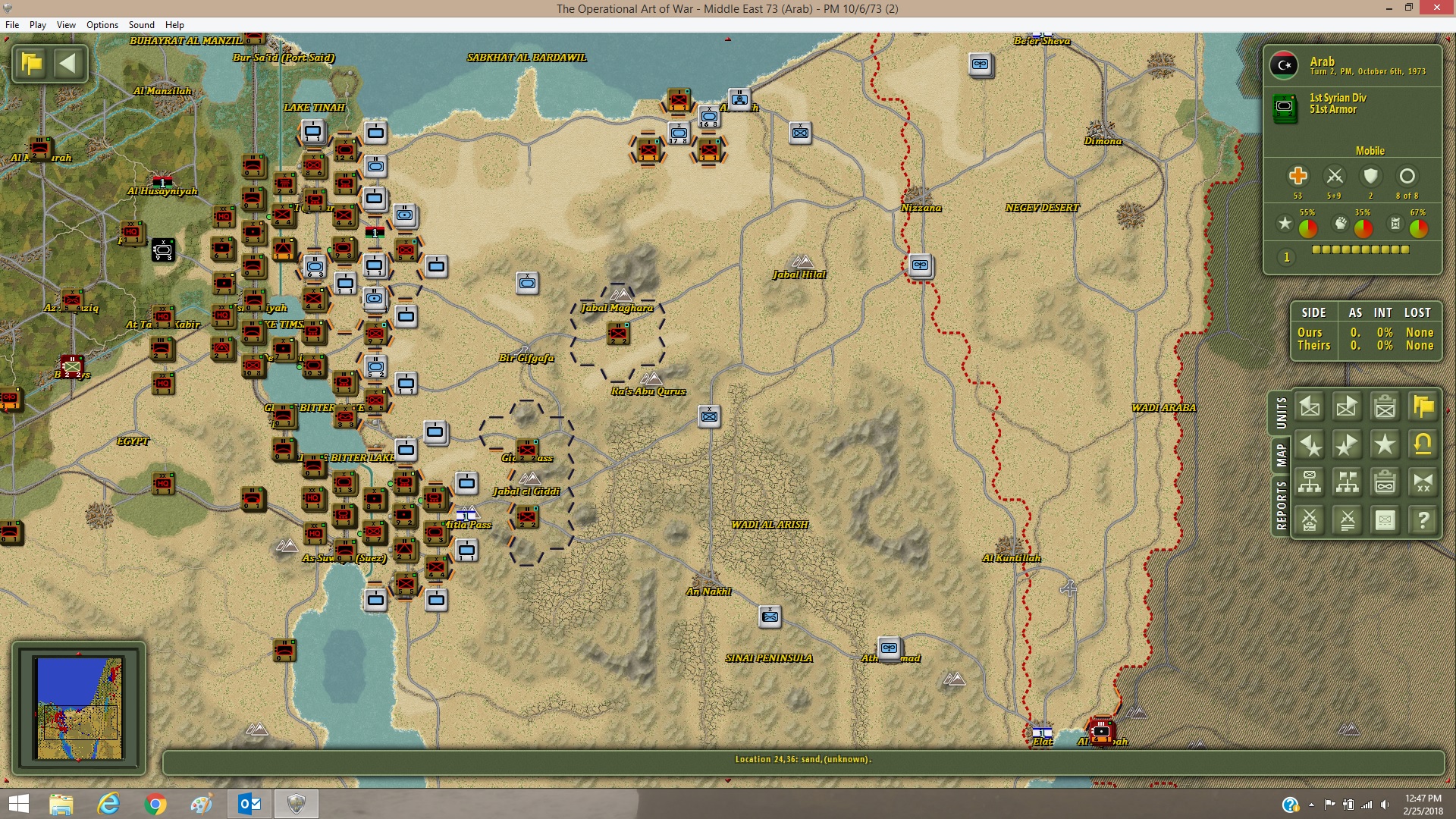
Task: Open the Help menu
Action: point(174,25)
